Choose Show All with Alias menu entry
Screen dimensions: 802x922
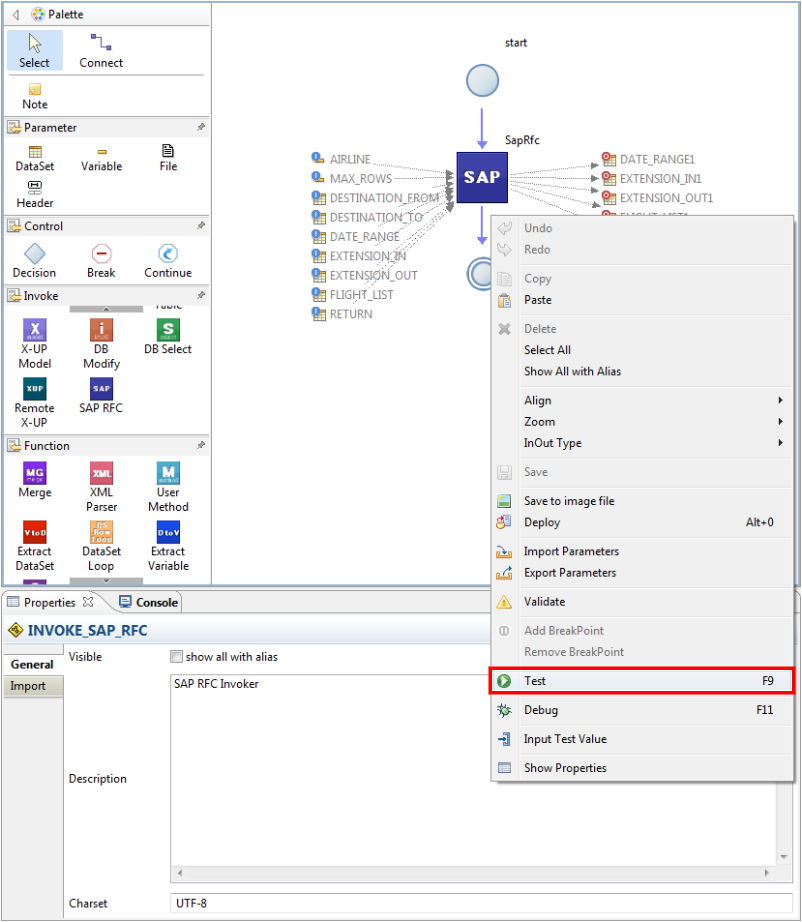click(x=642, y=371)
